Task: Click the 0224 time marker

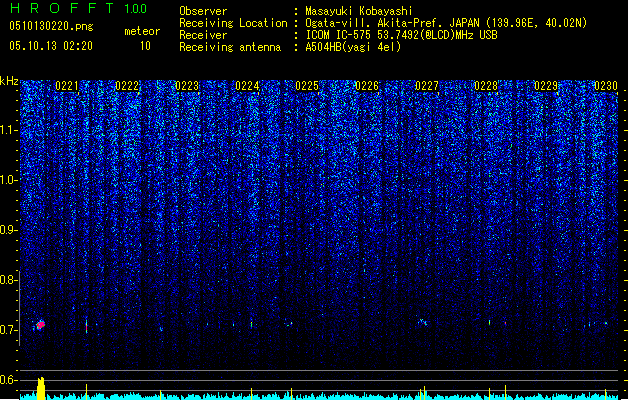Action: pyautogui.click(x=247, y=86)
